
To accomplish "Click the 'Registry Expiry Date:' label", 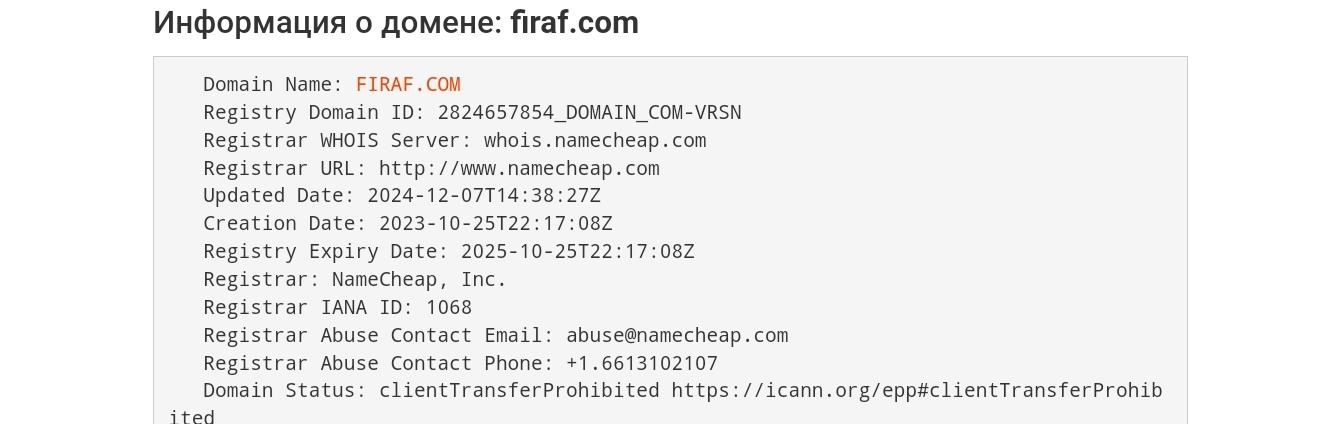I will point(326,252).
